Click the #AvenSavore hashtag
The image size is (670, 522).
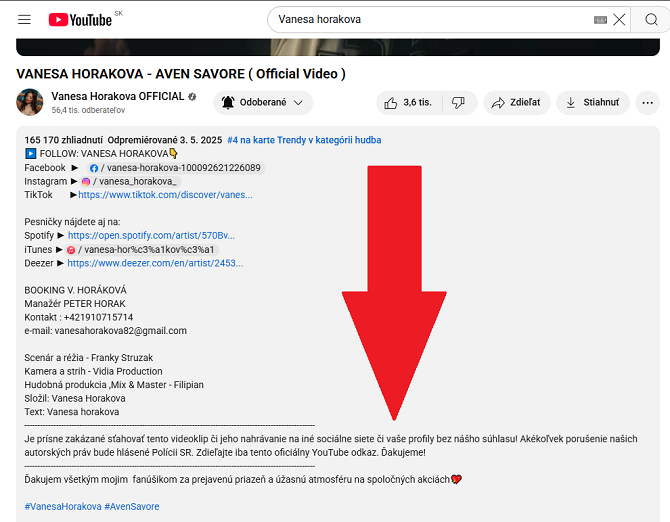[132, 507]
